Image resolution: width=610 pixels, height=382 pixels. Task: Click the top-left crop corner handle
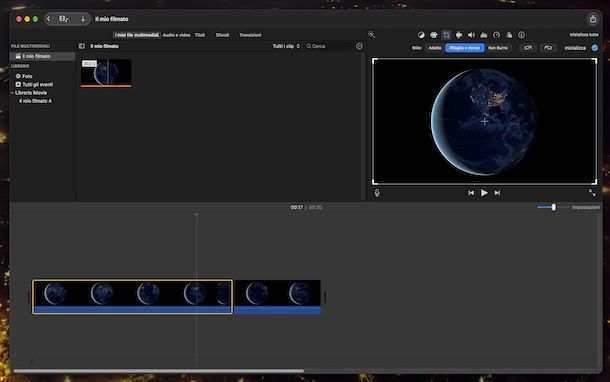(x=374, y=60)
